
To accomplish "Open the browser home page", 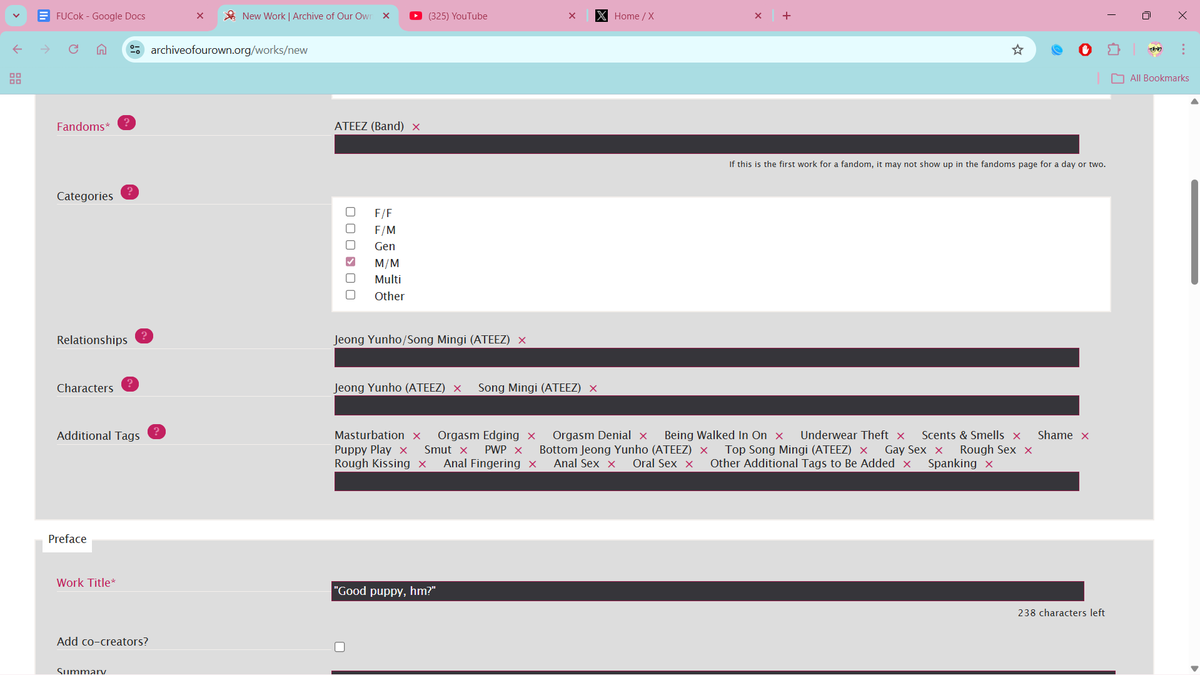I will (102, 50).
